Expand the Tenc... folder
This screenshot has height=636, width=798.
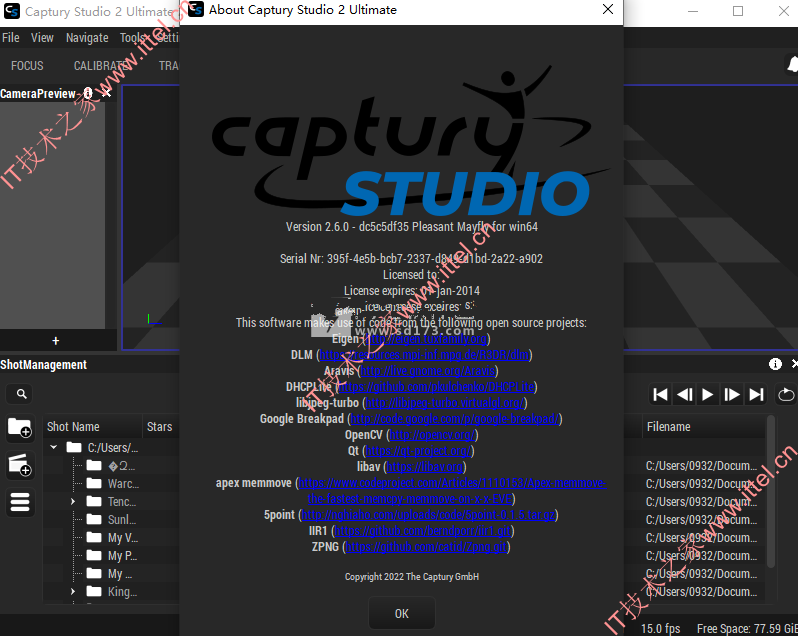pos(73,502)
